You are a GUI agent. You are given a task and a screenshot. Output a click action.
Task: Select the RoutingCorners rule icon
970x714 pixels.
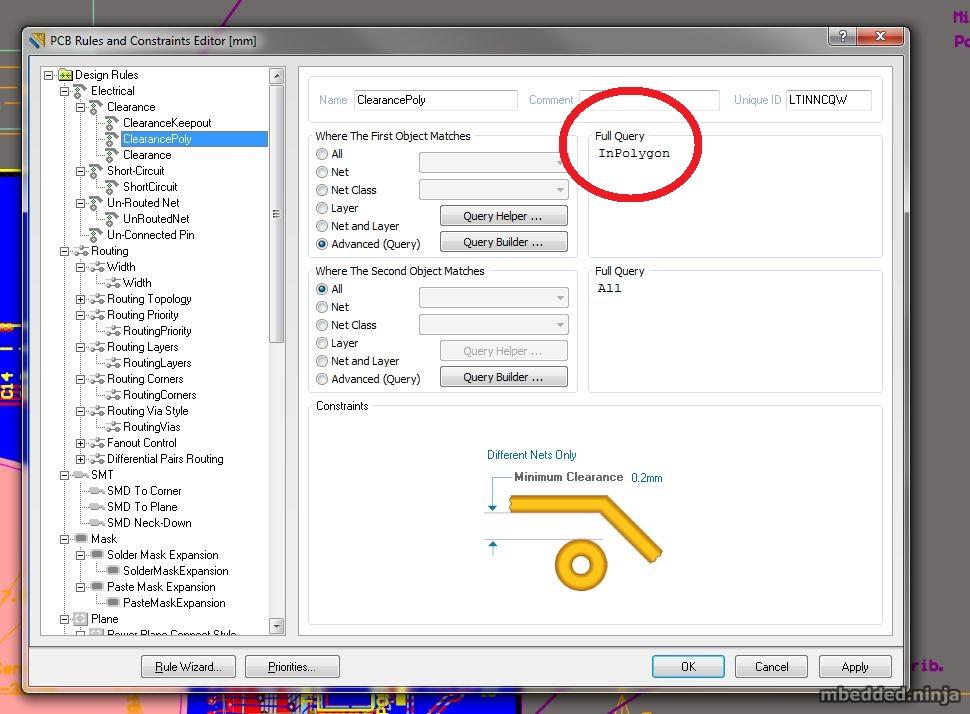point(110,394)
